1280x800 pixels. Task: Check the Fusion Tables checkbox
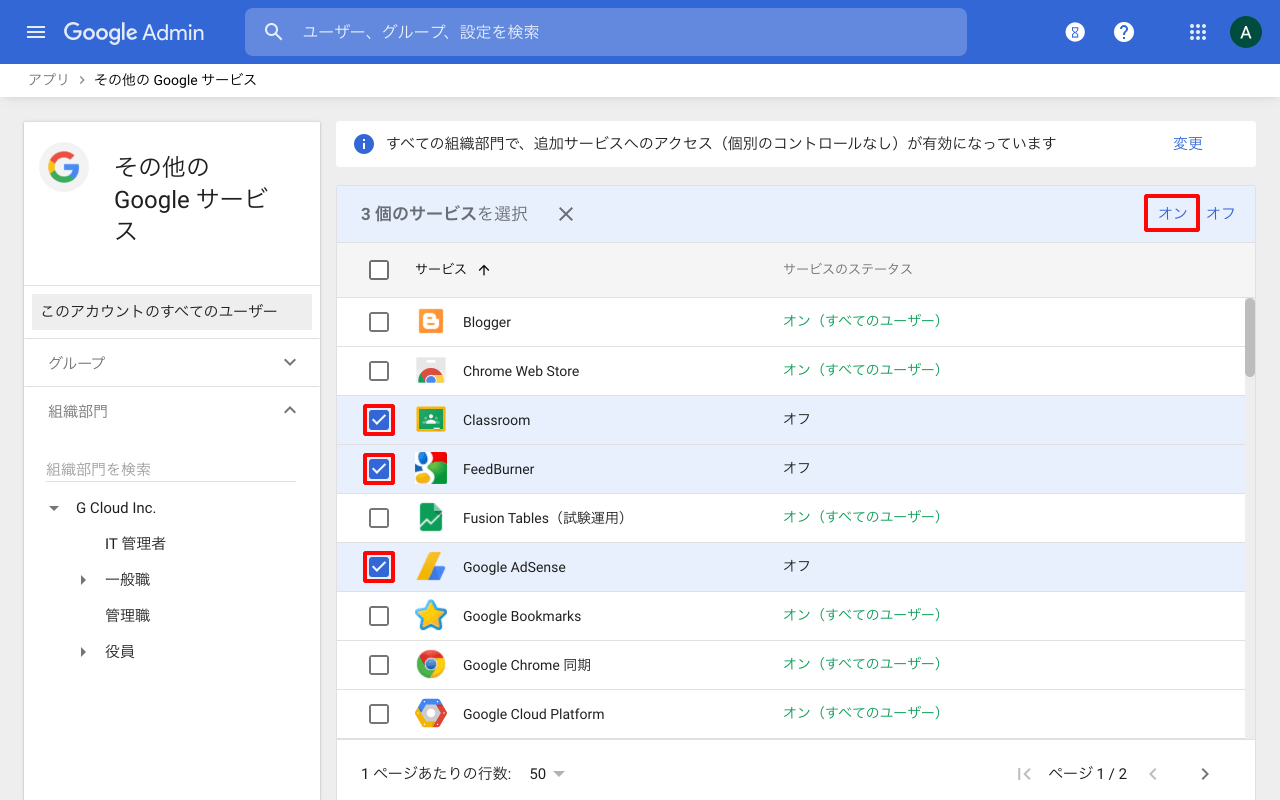coord(379,518)
